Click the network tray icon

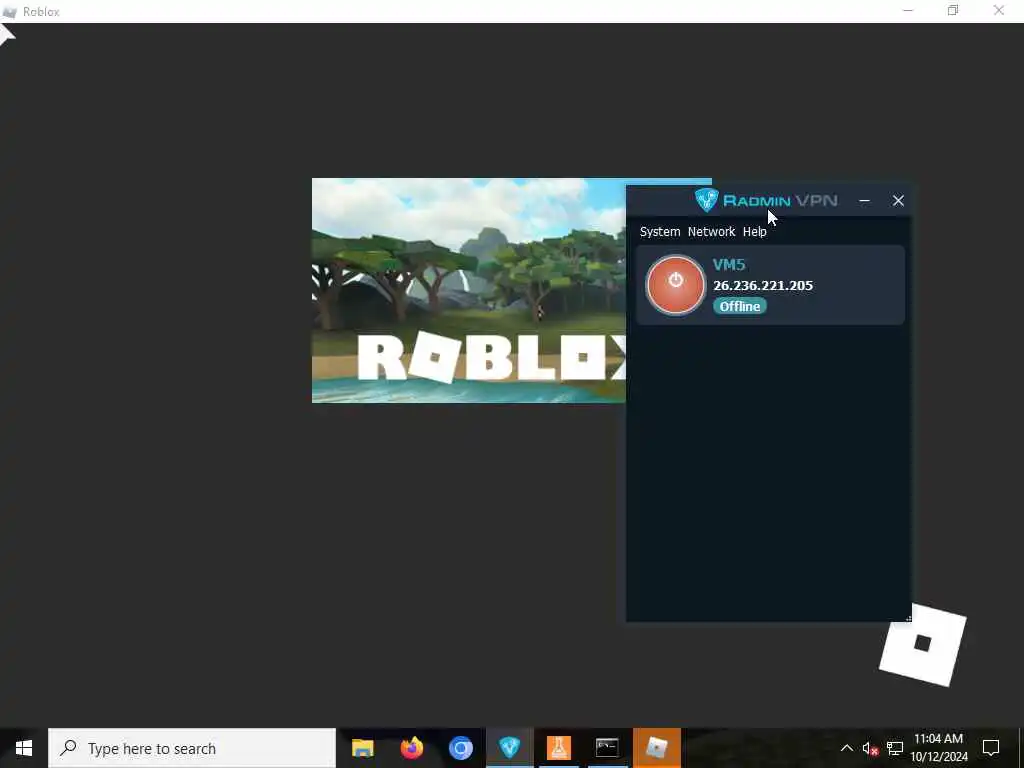point(895,748)
